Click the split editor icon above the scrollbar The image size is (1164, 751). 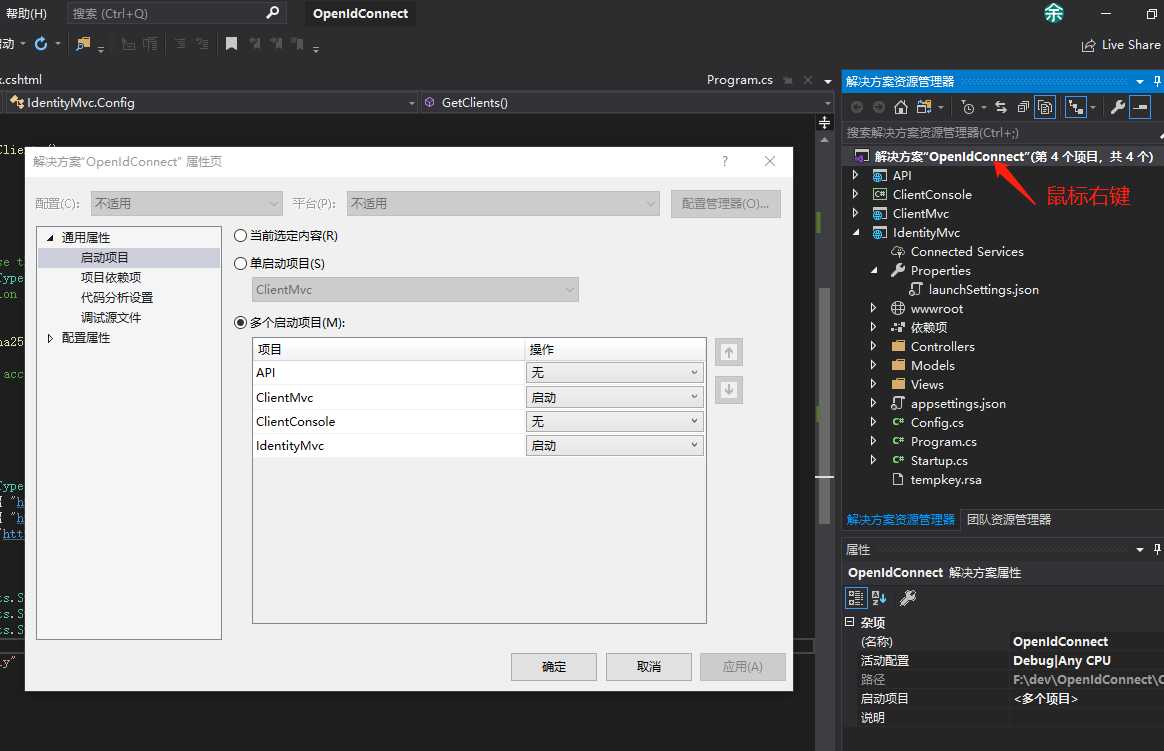tap(824, 122)
